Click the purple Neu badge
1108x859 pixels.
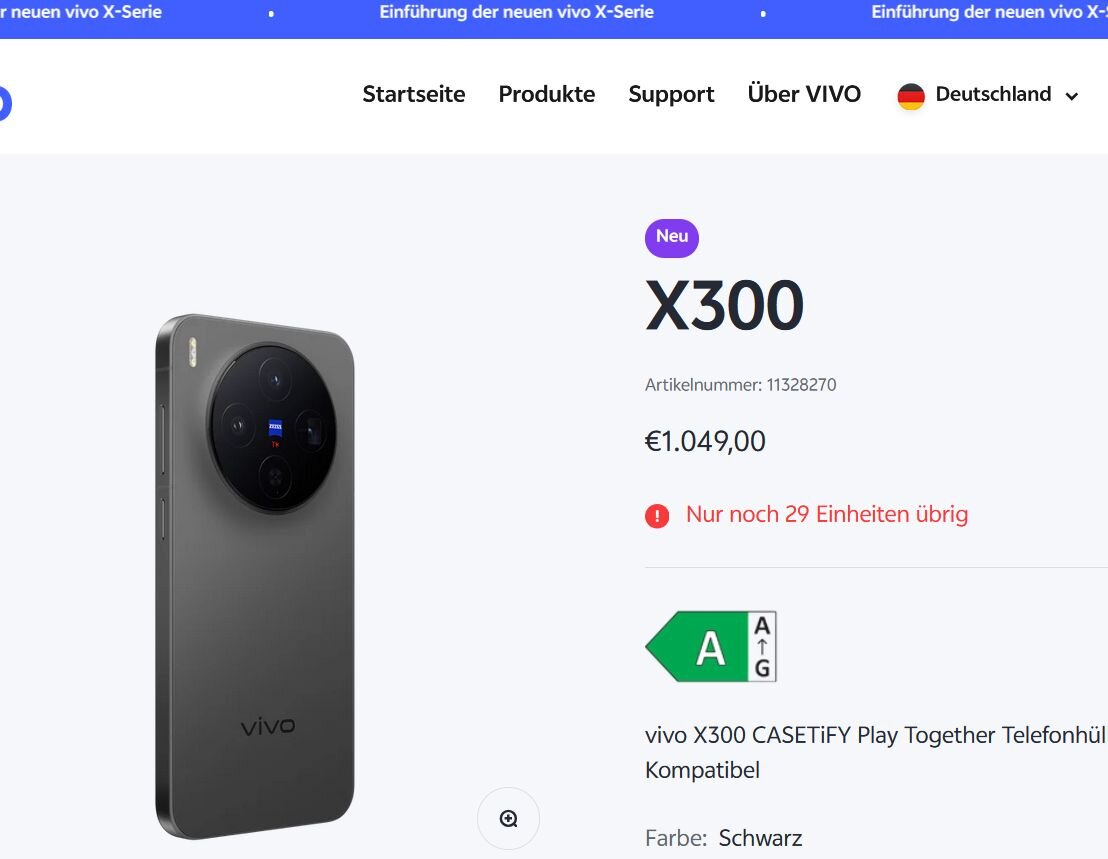(672, 237)
